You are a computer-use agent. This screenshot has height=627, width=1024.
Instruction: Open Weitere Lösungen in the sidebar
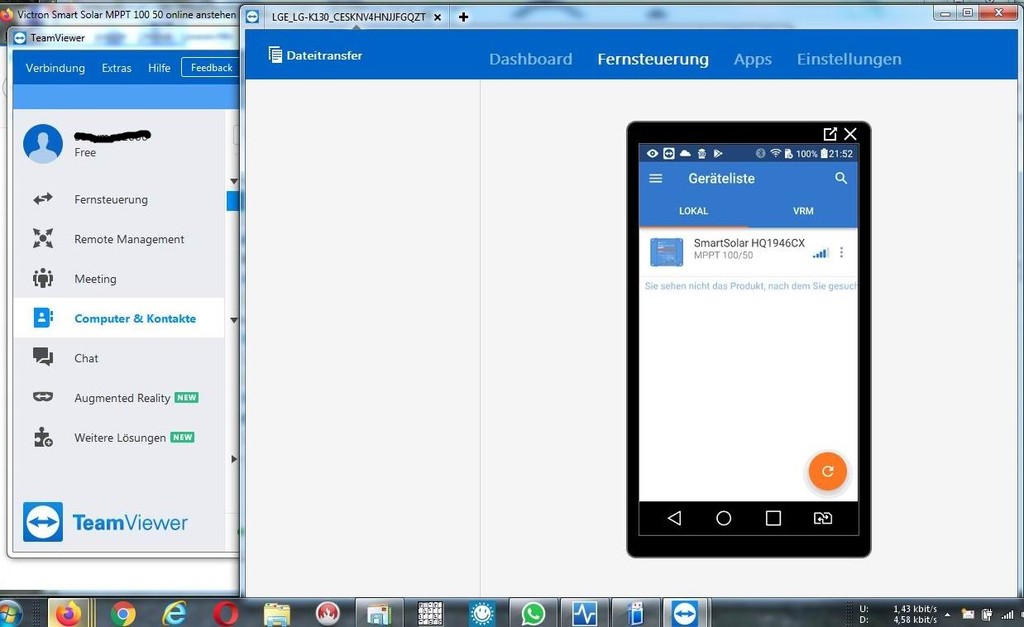[120, 438]
